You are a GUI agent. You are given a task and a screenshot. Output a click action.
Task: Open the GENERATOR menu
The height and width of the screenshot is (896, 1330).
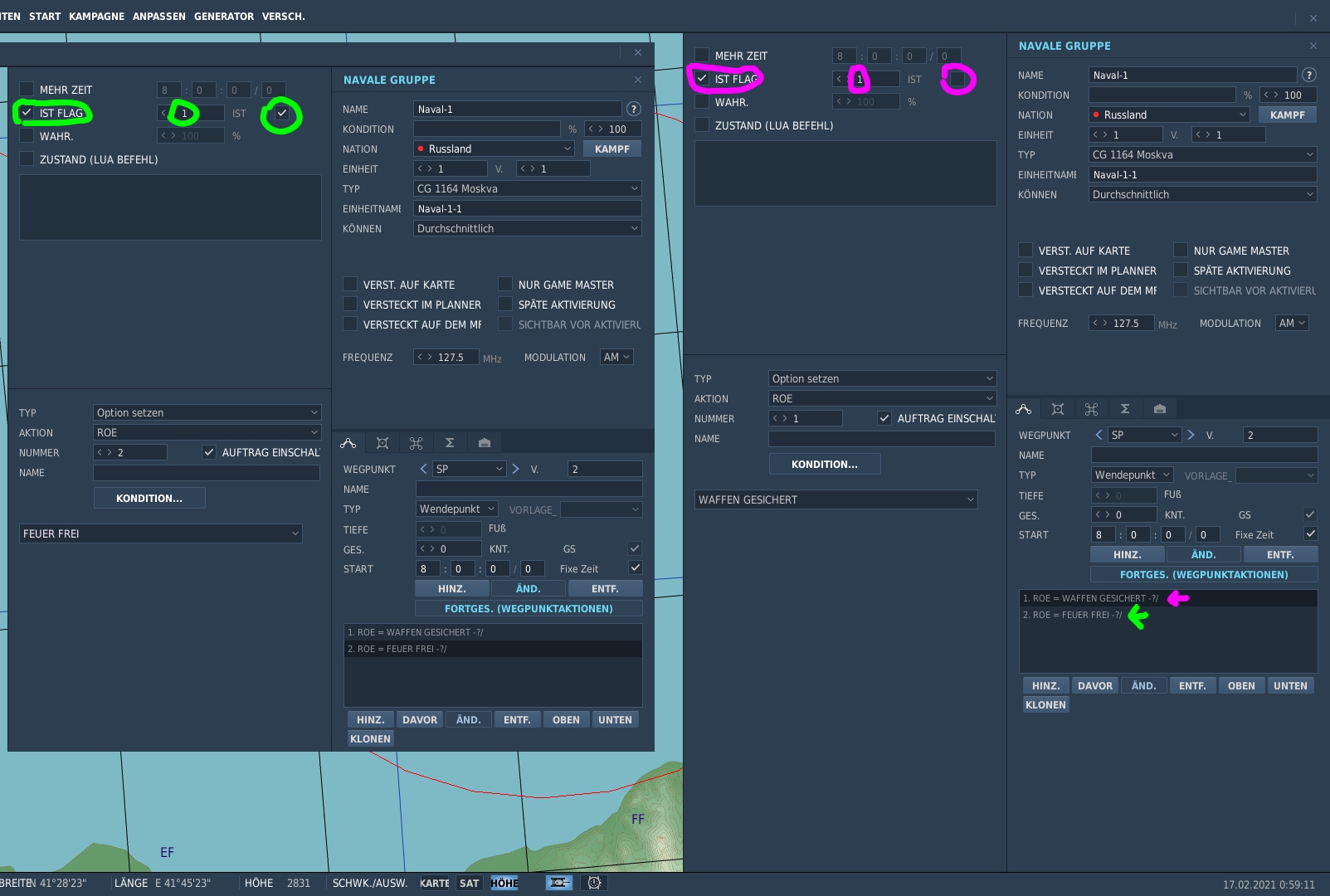click(224, 17)
